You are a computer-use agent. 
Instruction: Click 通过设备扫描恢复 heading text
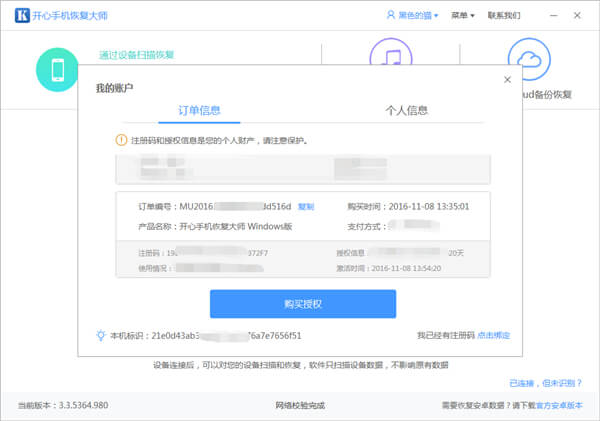click(x=137, y=55)
